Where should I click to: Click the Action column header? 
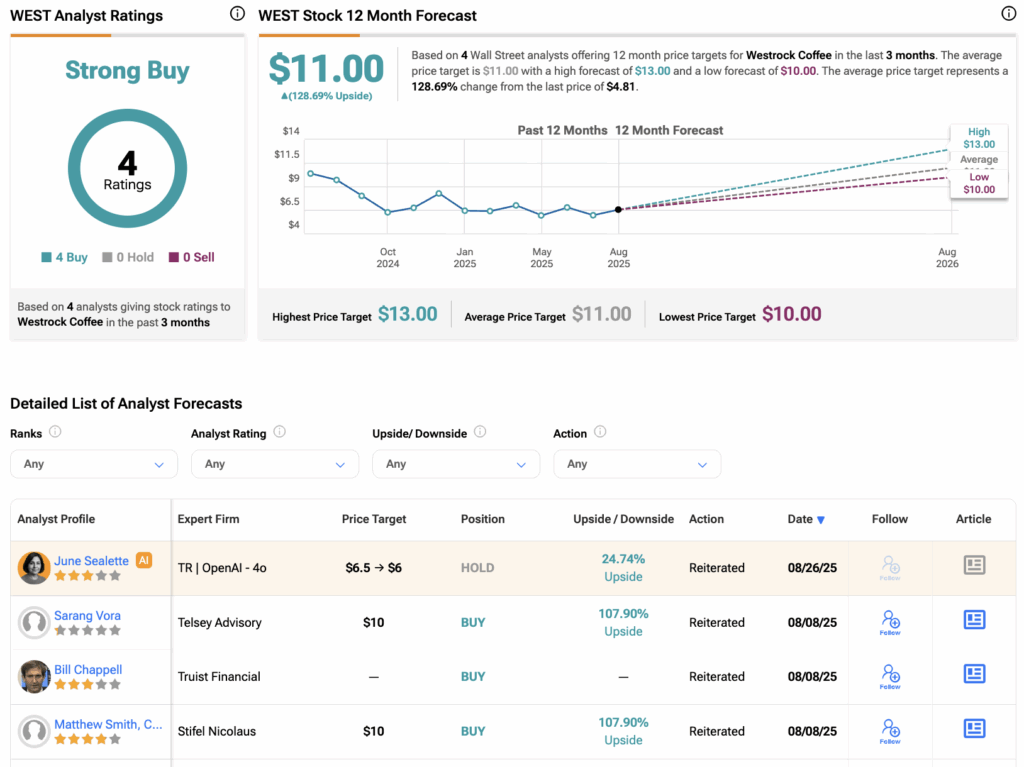(706, 519)
